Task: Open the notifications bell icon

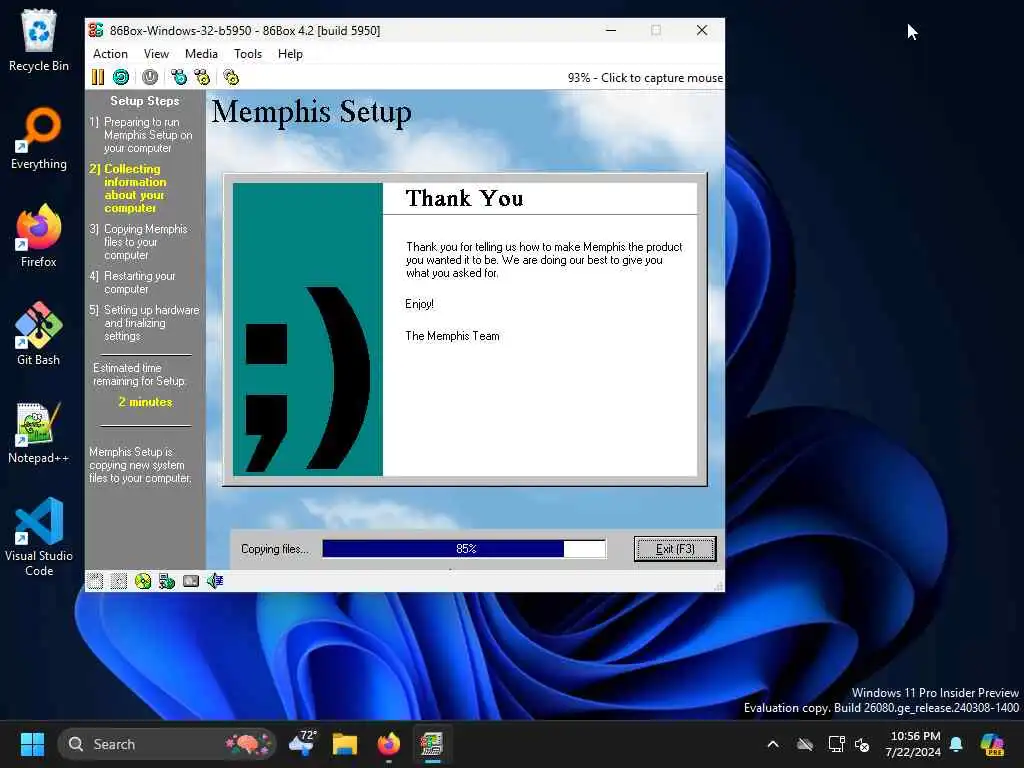Action: tap(956, 744)
